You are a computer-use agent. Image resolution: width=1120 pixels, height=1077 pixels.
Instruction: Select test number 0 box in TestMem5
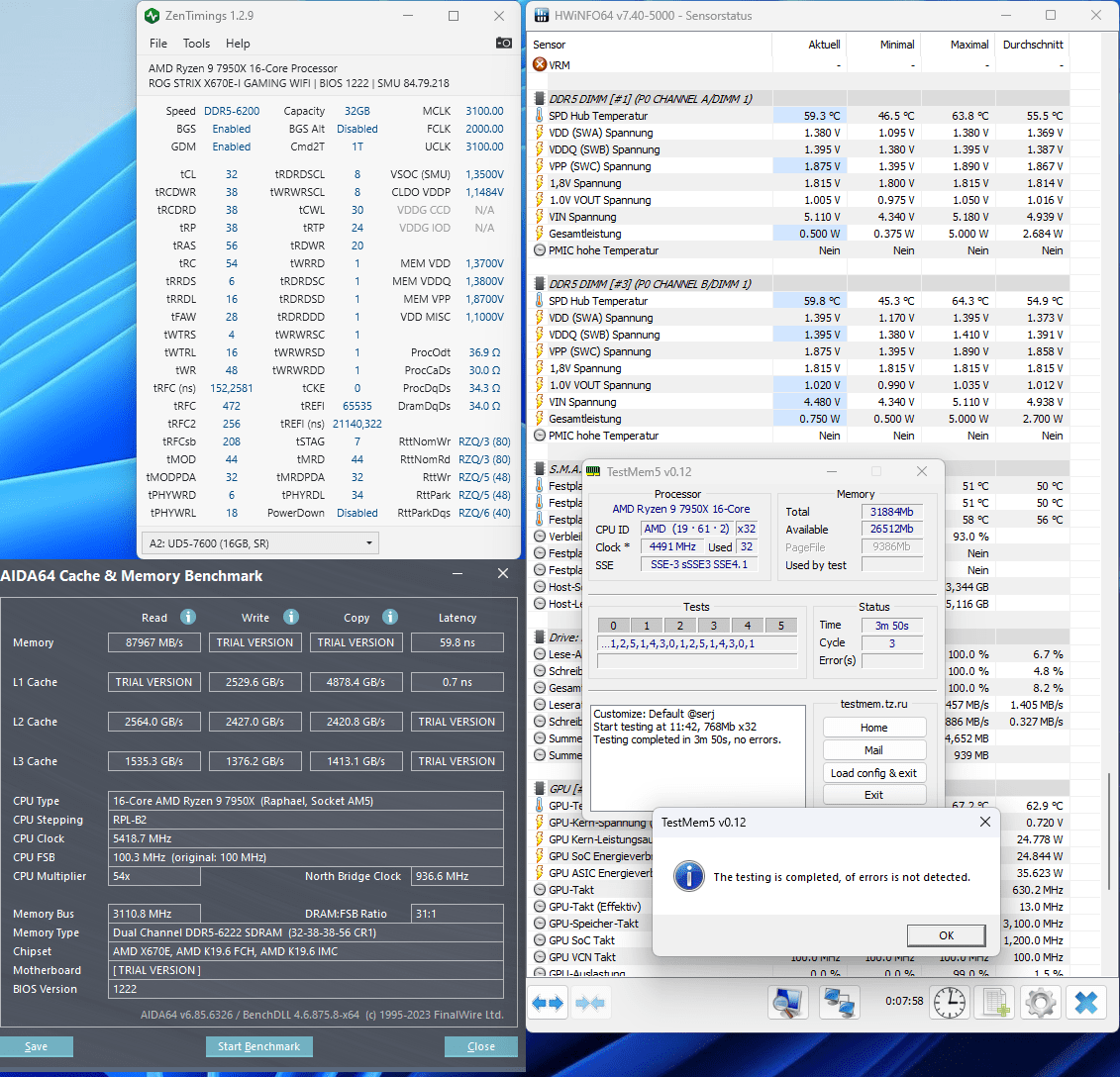[613, 626]
